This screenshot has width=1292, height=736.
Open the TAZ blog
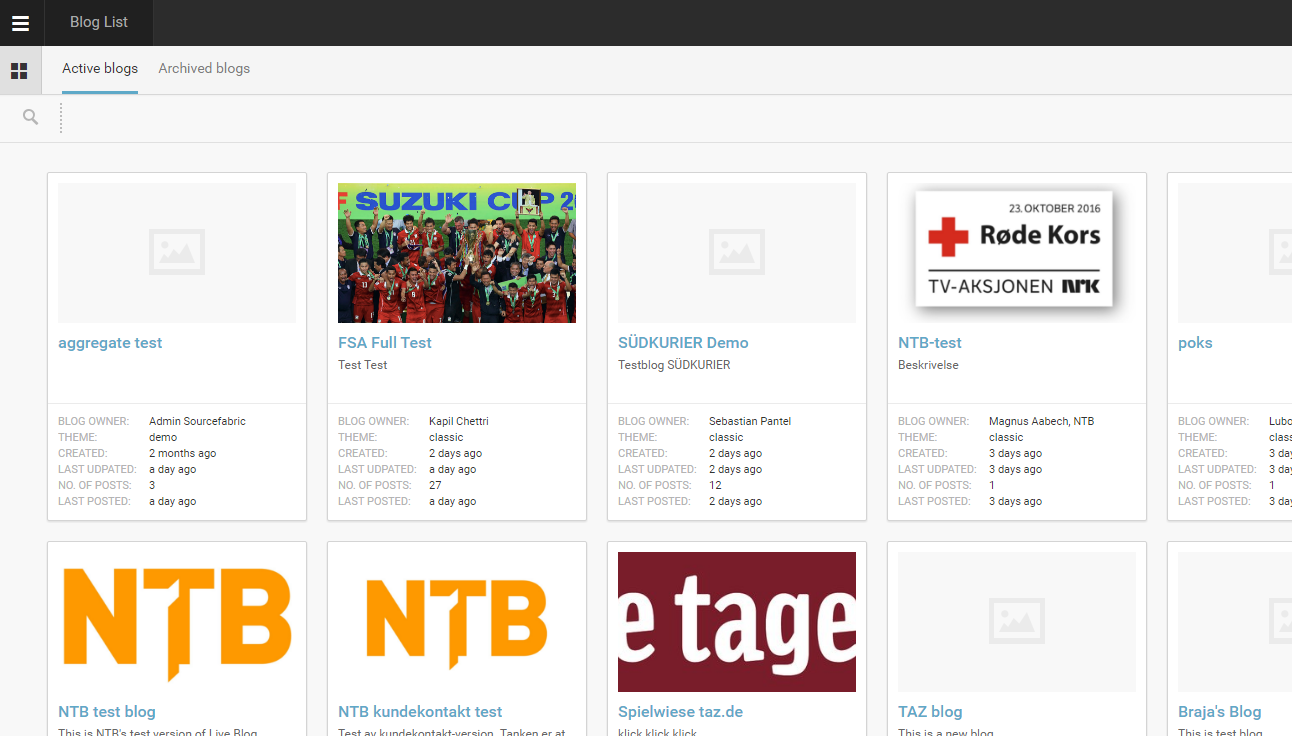(x=930, y=712)
